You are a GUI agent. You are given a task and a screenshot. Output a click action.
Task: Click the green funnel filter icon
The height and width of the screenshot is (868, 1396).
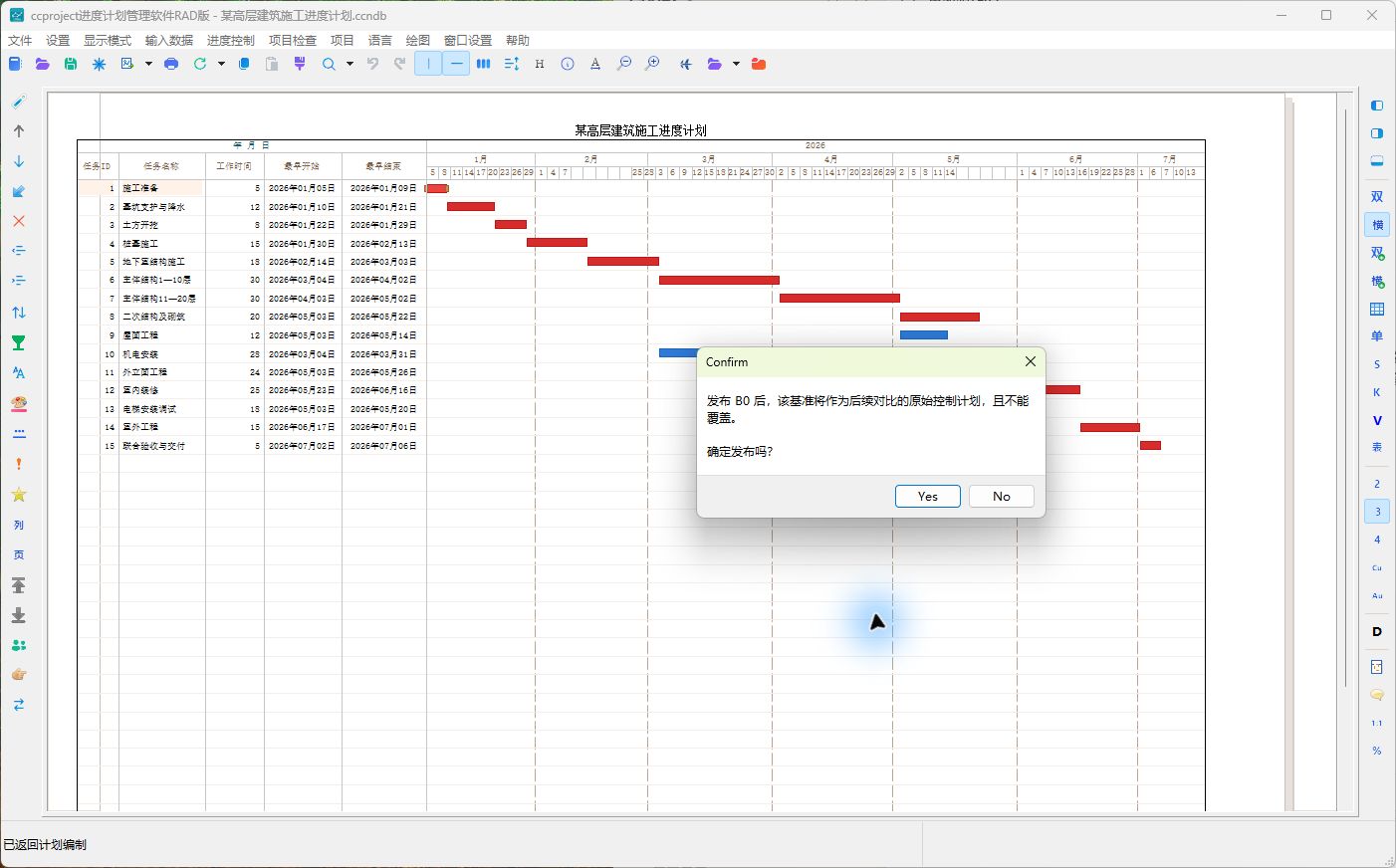(x=19, y=343)
